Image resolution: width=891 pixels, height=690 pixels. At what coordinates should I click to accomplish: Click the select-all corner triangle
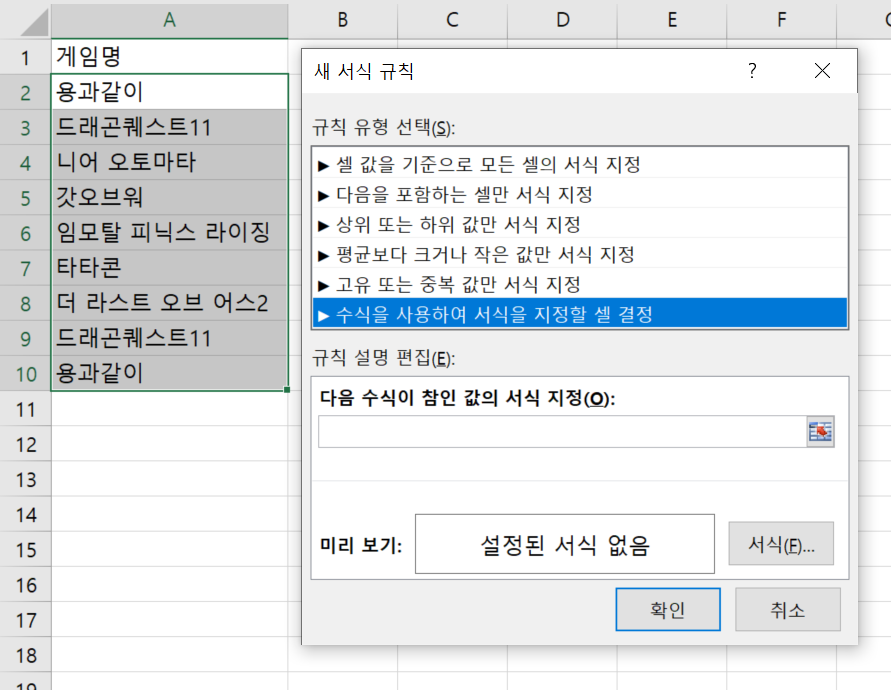[x=35, y=24]
